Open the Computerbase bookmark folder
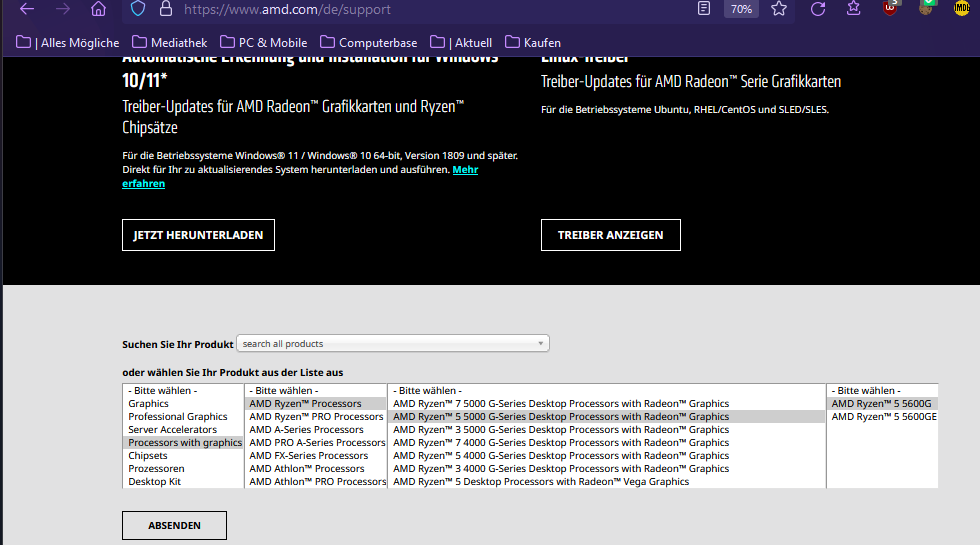The height and width of the screenshot is (545, 980). 368,42
